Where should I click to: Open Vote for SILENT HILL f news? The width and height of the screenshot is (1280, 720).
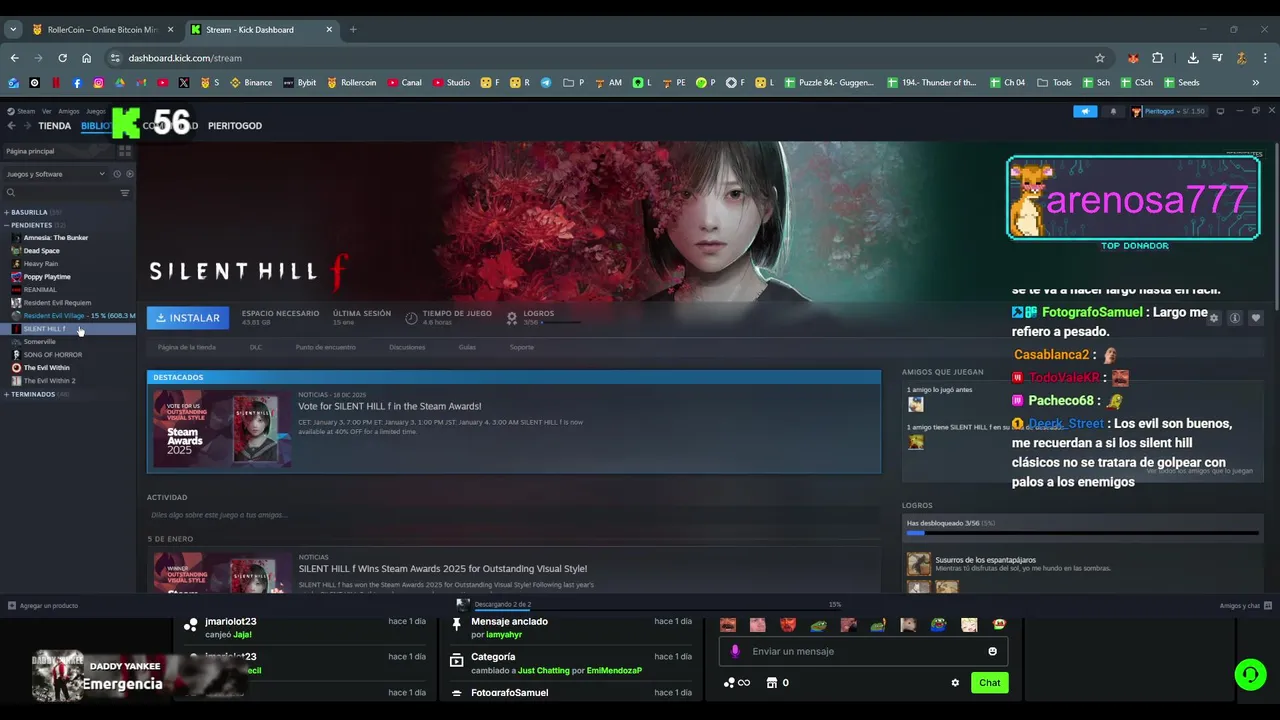[389, 407]
